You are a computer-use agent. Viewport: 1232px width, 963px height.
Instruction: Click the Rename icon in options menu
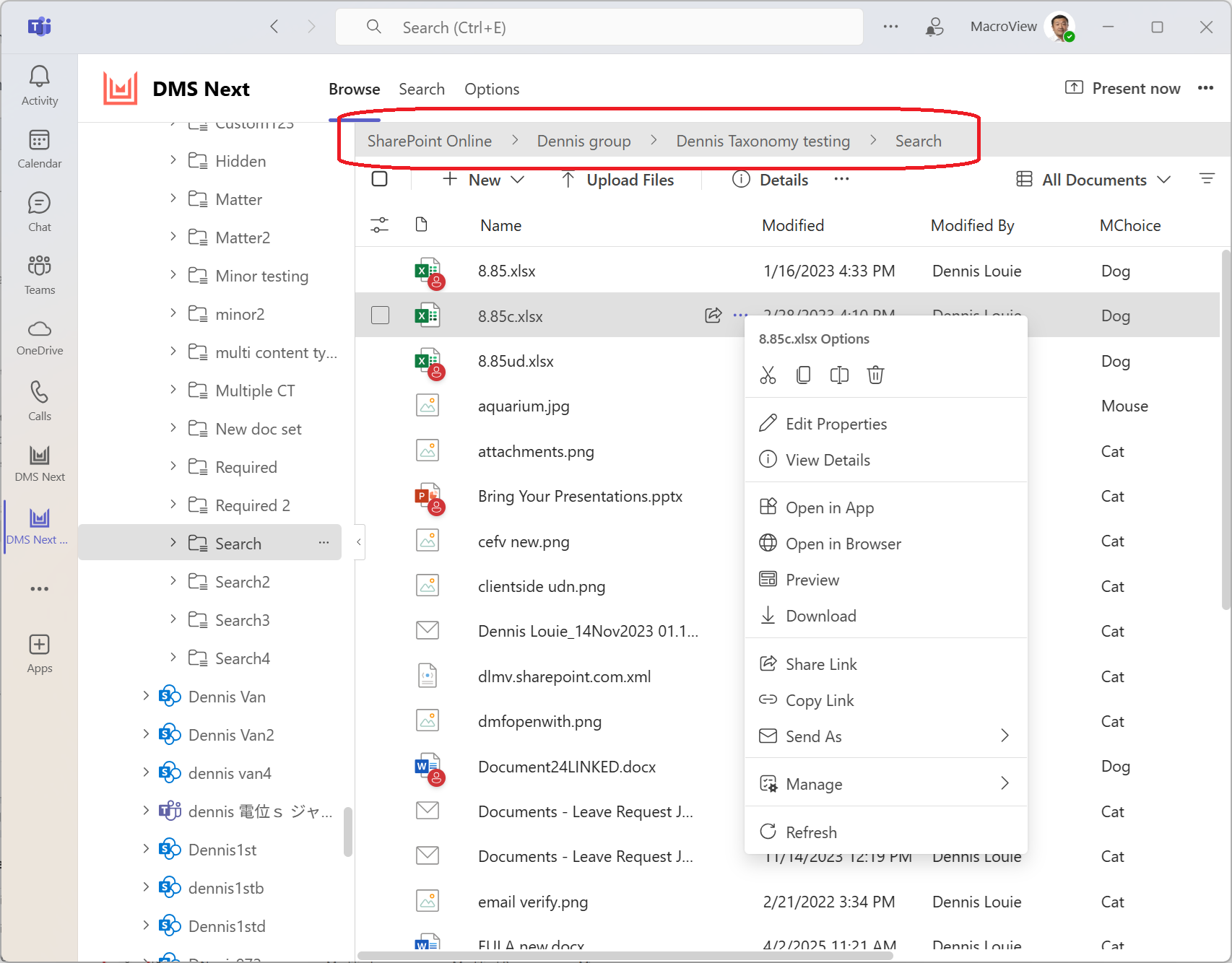(839, 375)
